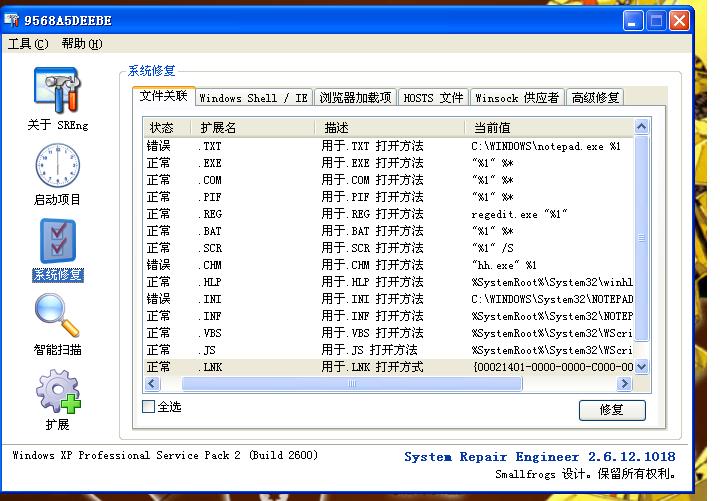The image size is (720, 501).
Task: Select the .BAT row
Action: 388,231
